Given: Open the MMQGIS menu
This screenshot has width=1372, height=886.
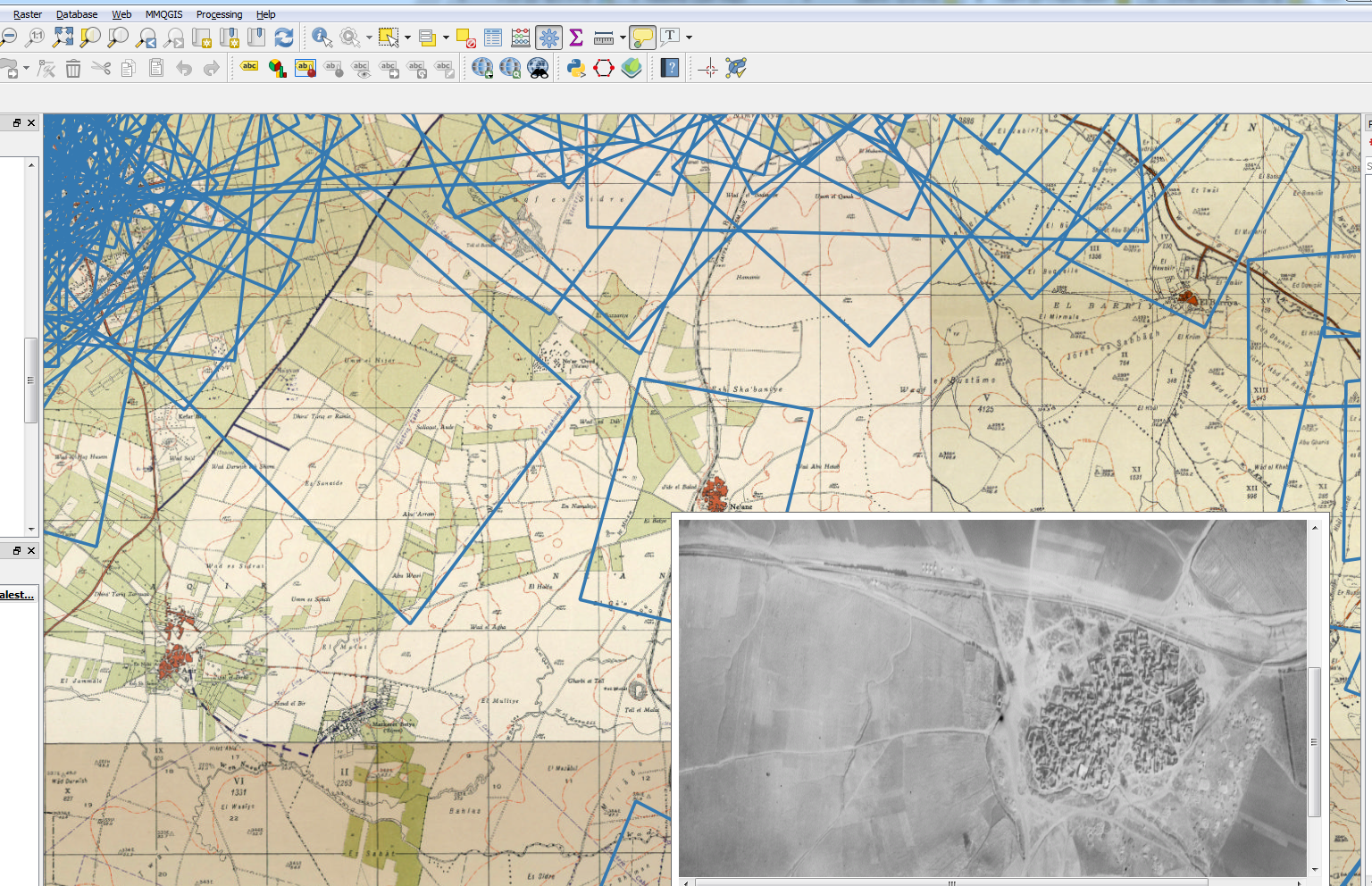Looking at the screenshot, I should tap(163, 14).
